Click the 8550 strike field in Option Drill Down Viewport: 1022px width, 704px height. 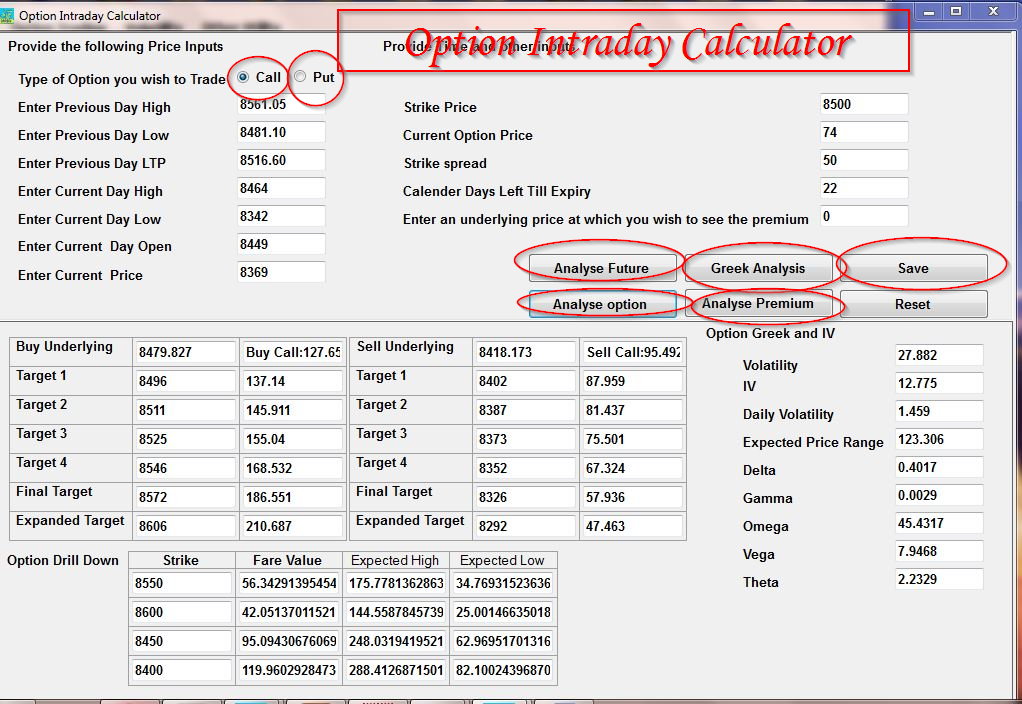point(181,583)
